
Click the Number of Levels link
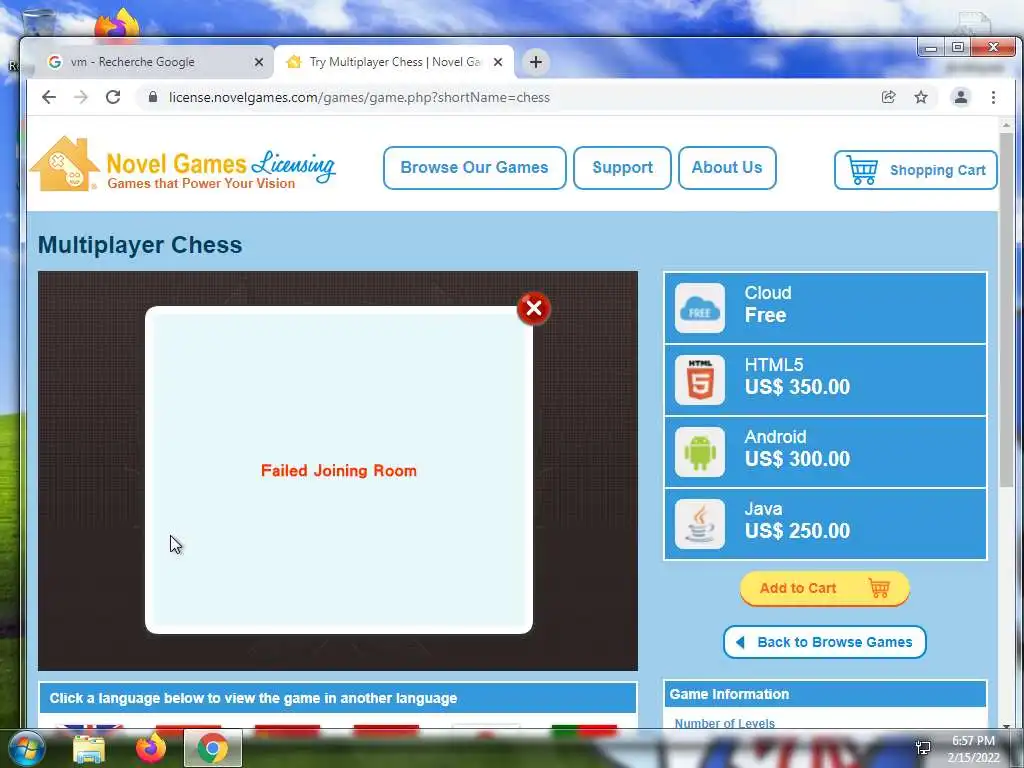[724, 723]
